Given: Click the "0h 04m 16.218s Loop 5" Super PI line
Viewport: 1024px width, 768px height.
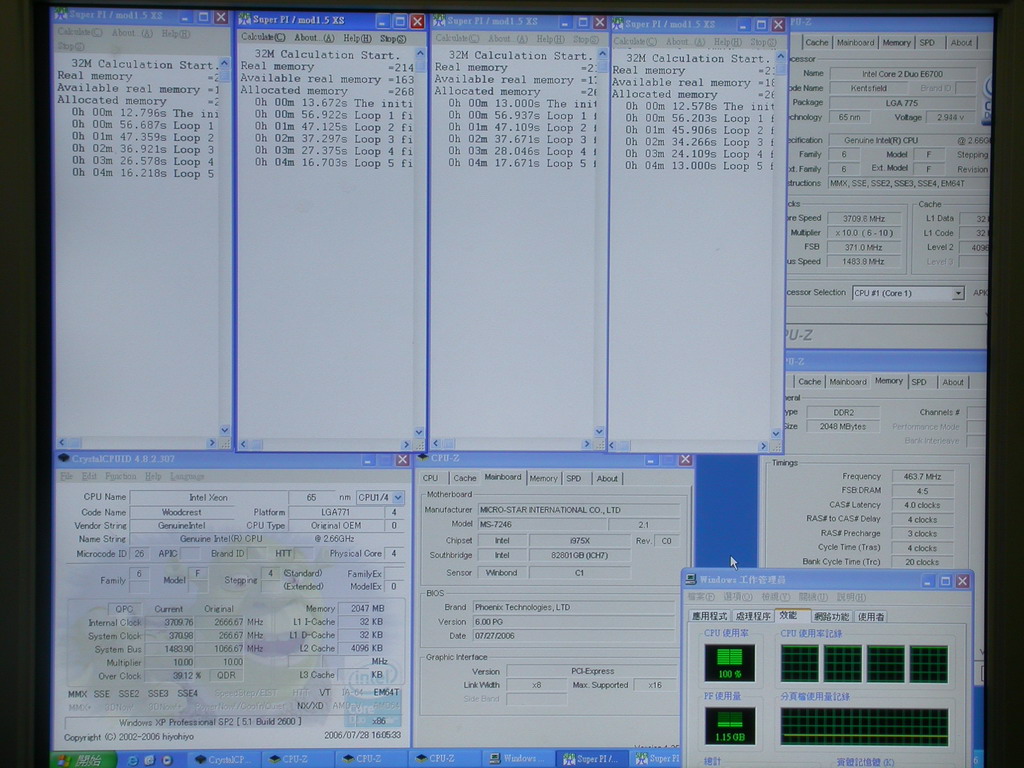Looking at the screenshot, I should click(x=143, y=173).
